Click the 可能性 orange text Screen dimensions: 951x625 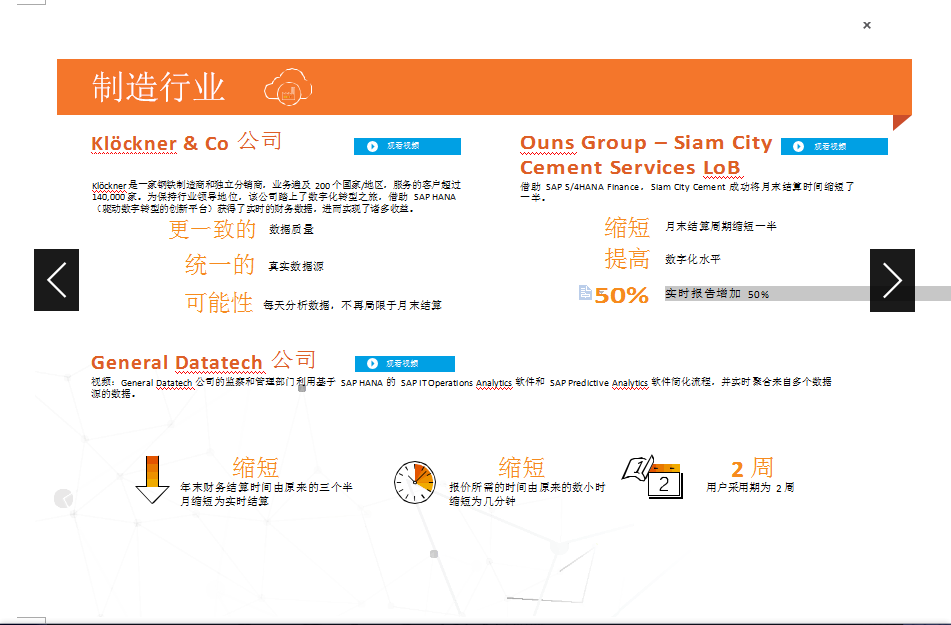[x=219, y=303]
